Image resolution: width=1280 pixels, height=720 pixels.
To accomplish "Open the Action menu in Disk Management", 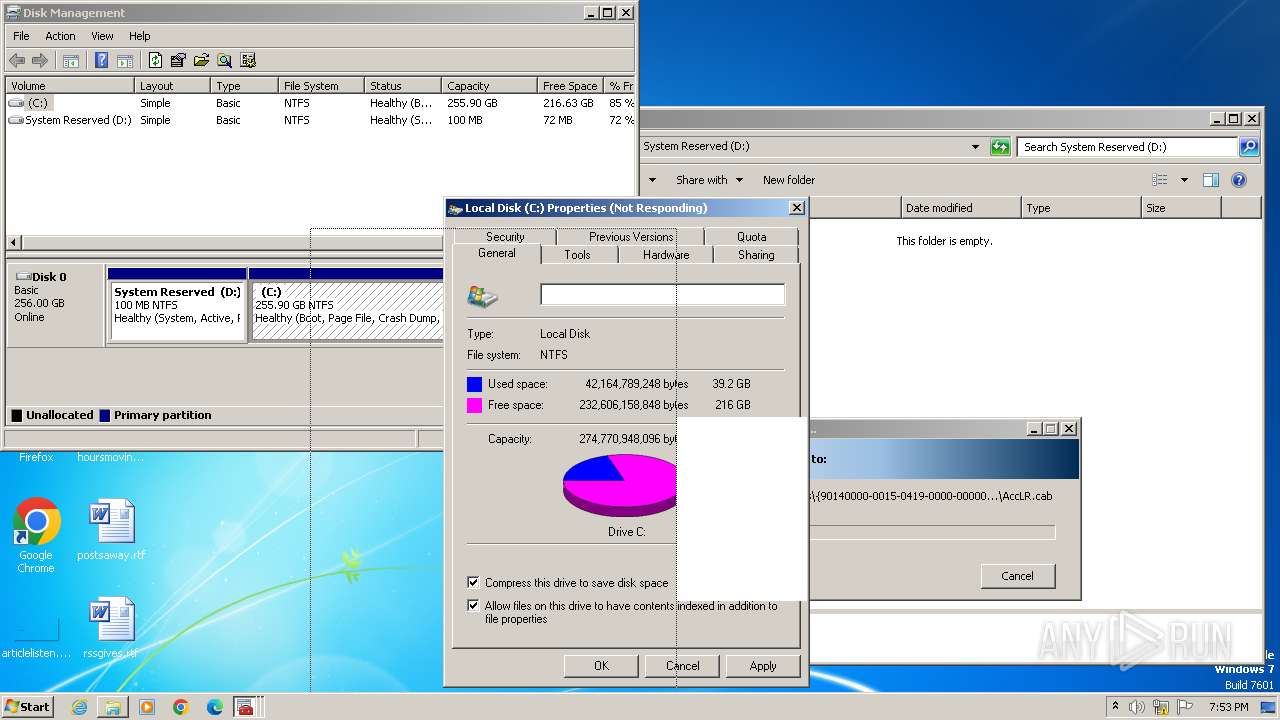I will (x=60, y=36).
